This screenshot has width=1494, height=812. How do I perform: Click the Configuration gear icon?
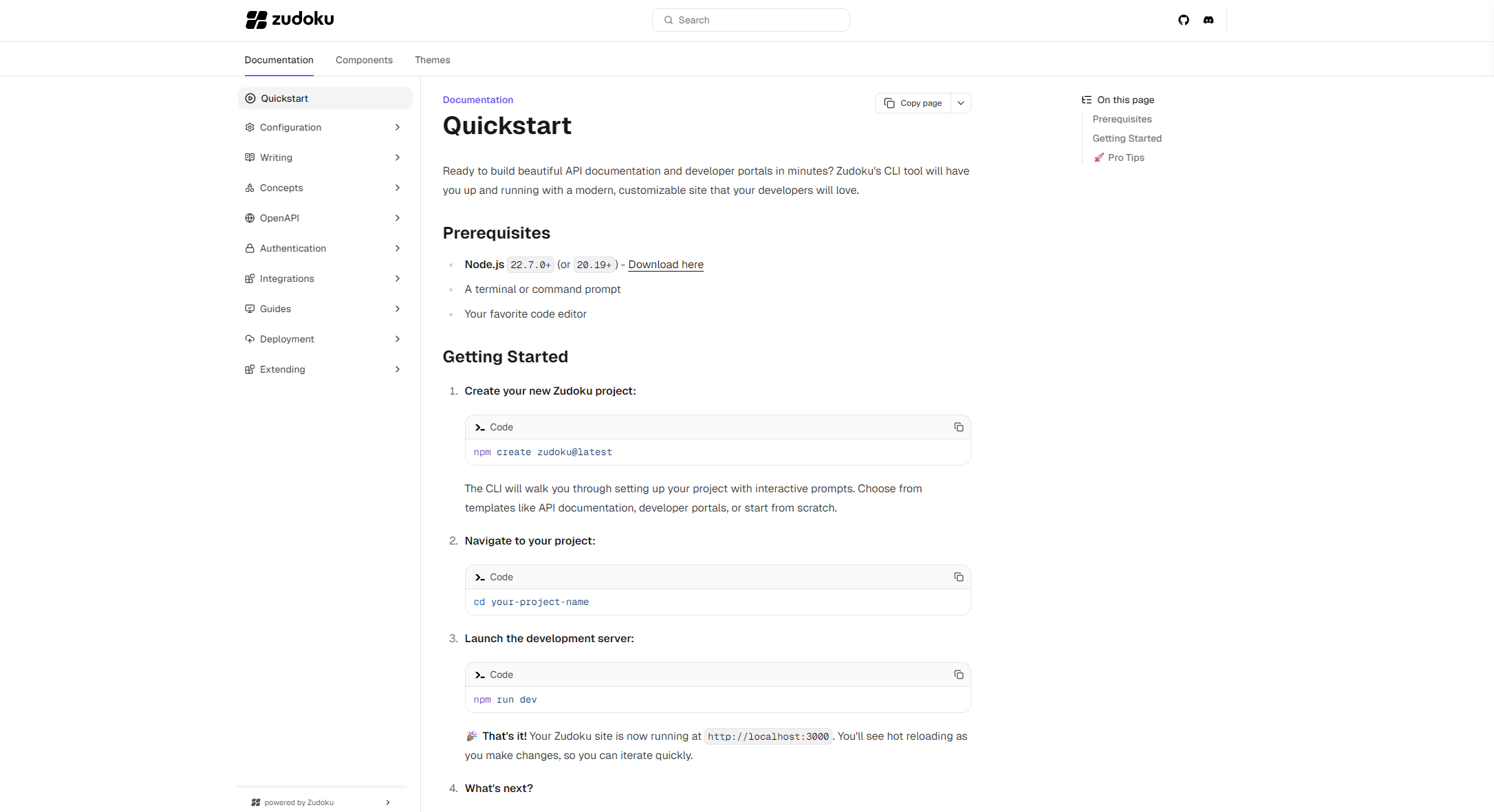[x=250, y=127]
